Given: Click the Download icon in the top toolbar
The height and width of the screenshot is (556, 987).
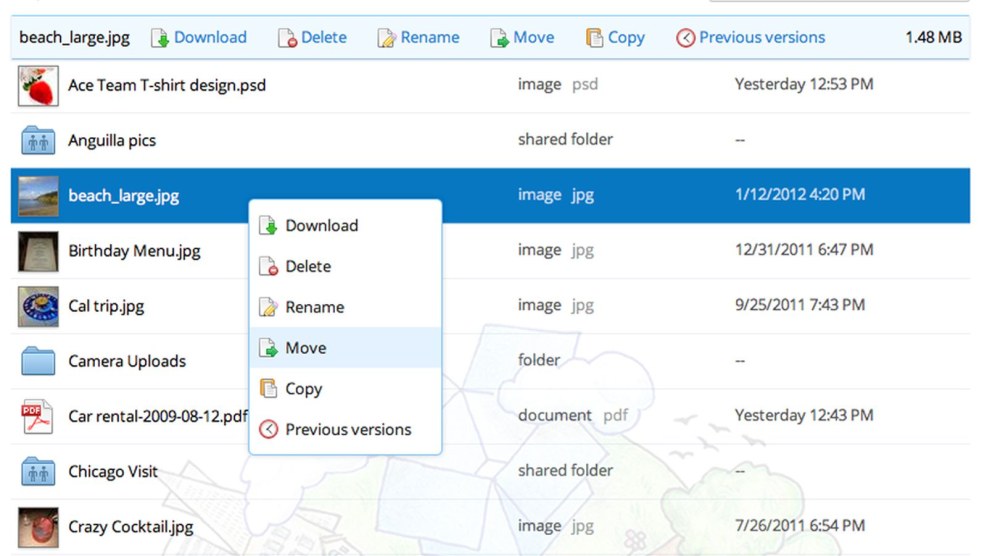Looking at the screenshot, I should point(160,38).
